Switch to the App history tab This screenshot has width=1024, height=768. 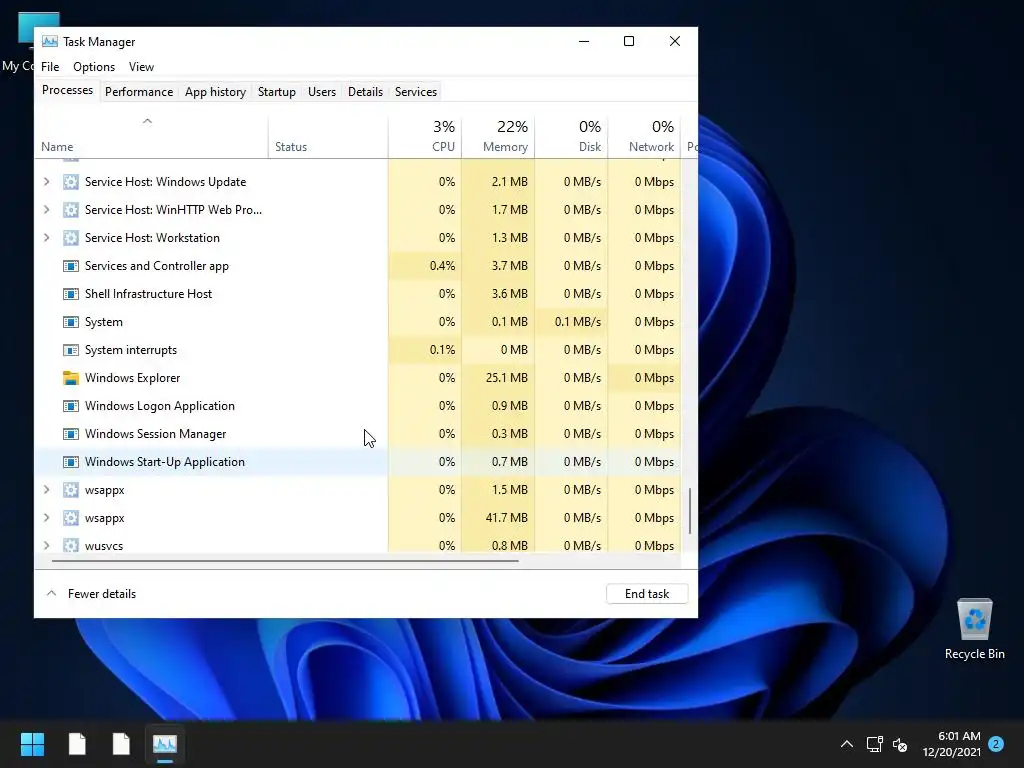[x=216, y=91]
